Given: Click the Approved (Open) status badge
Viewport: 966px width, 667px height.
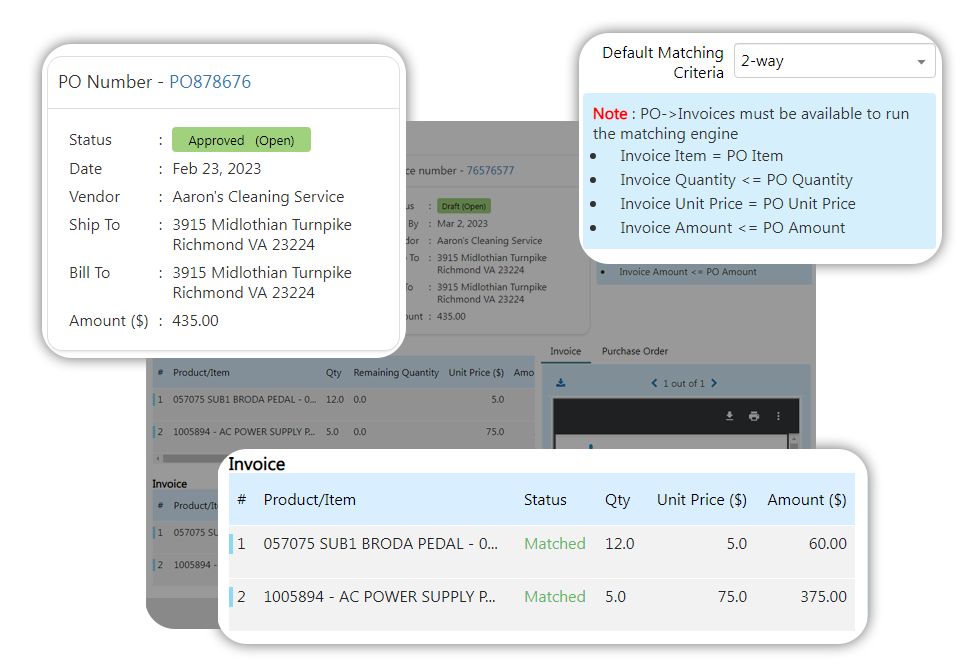Looking at the screenshot, I should point(241,140).
